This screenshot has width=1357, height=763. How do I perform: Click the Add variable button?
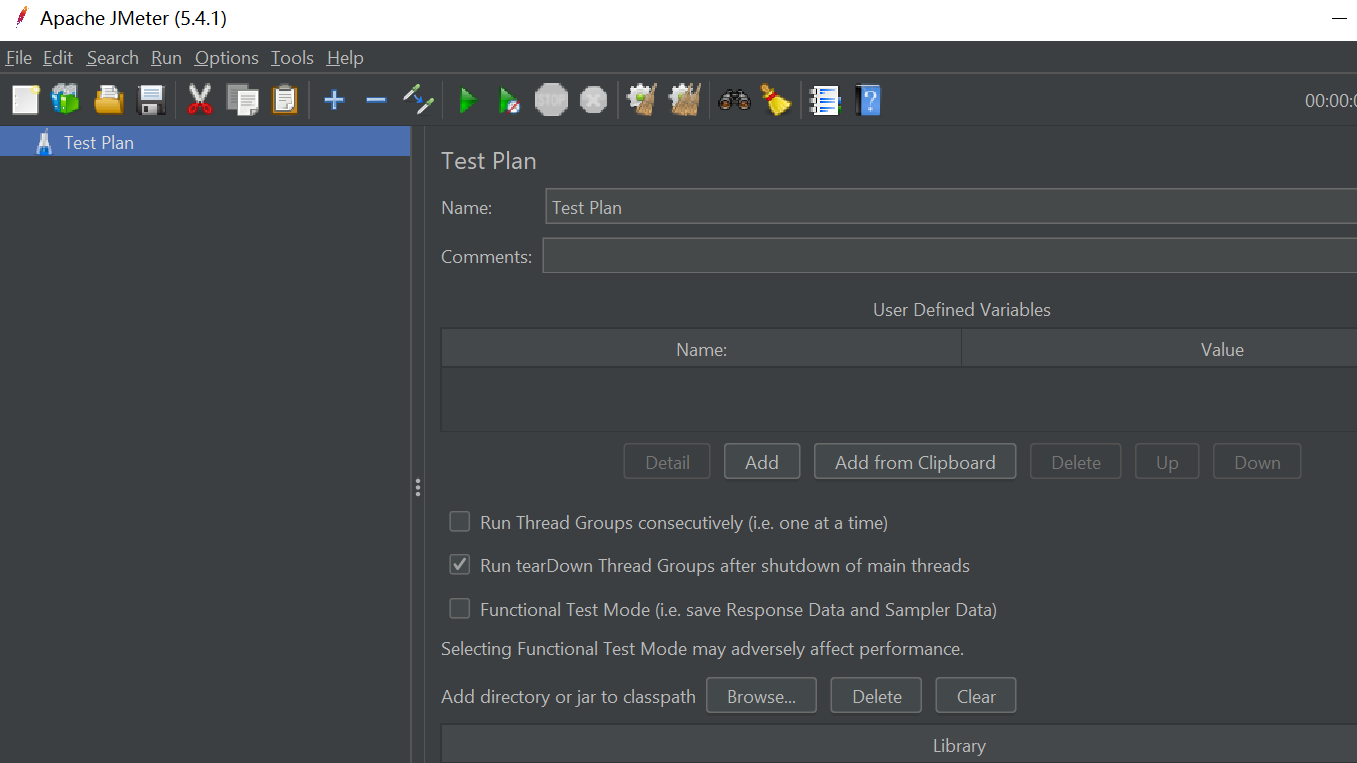761,462
